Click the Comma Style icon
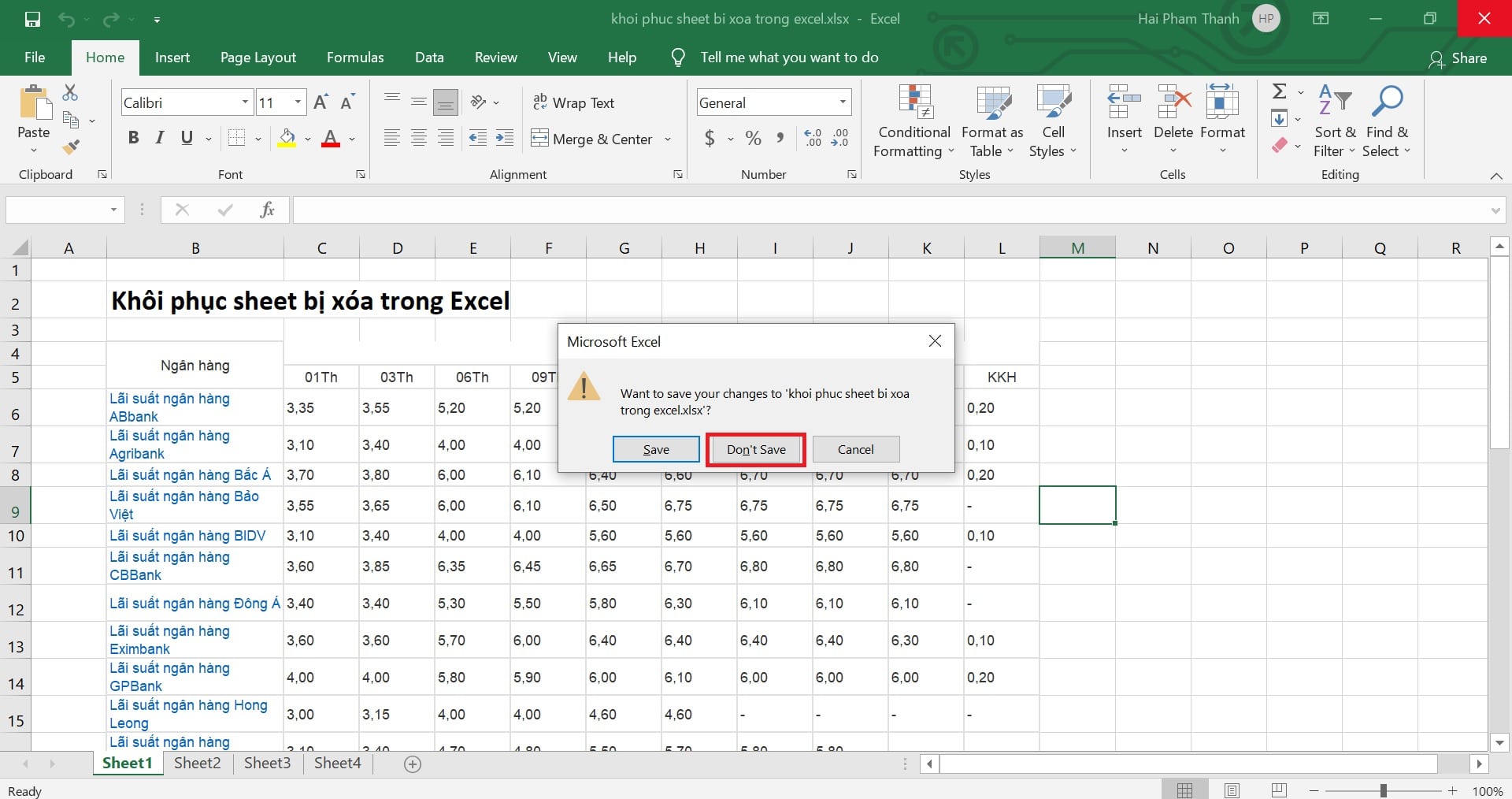This screenshot has width=1512, height=799. point(780,139)
